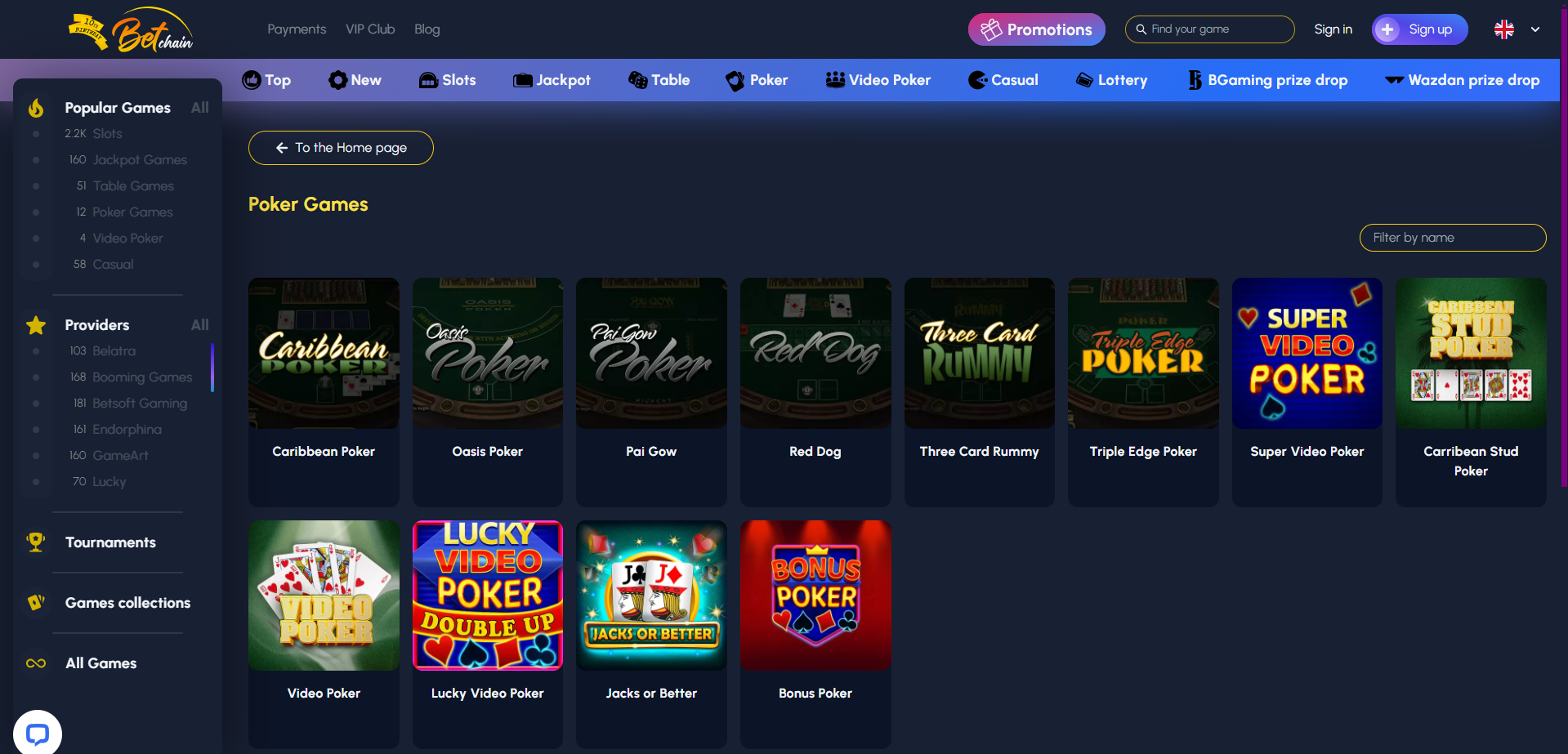This screenshot has width=1568, height=754.
Task: Click the UK flag language icon
Action: coord(1504,29)
